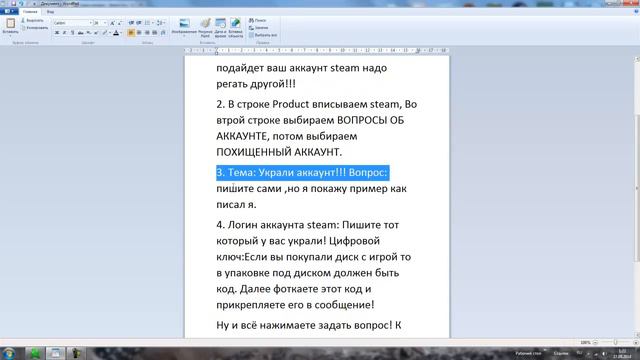The height and width of the screenshot is (360, 640).
Task: Click the WordPad window button on taskbar
Action: click(x=55, y=353)
